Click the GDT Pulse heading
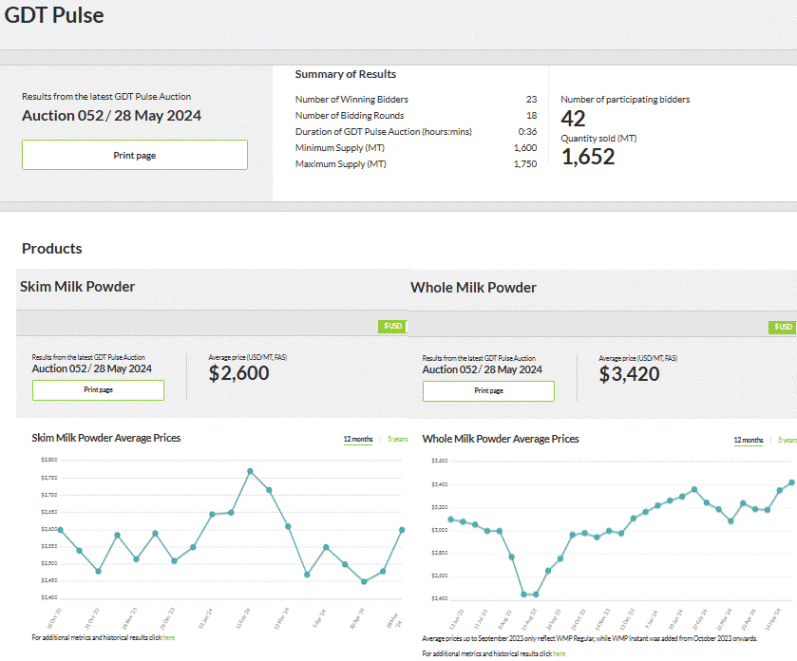797x661 pixels. point(54,15)
